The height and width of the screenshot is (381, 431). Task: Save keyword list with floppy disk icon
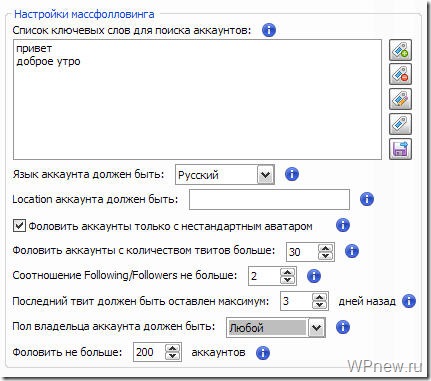(x=400, y=149)
